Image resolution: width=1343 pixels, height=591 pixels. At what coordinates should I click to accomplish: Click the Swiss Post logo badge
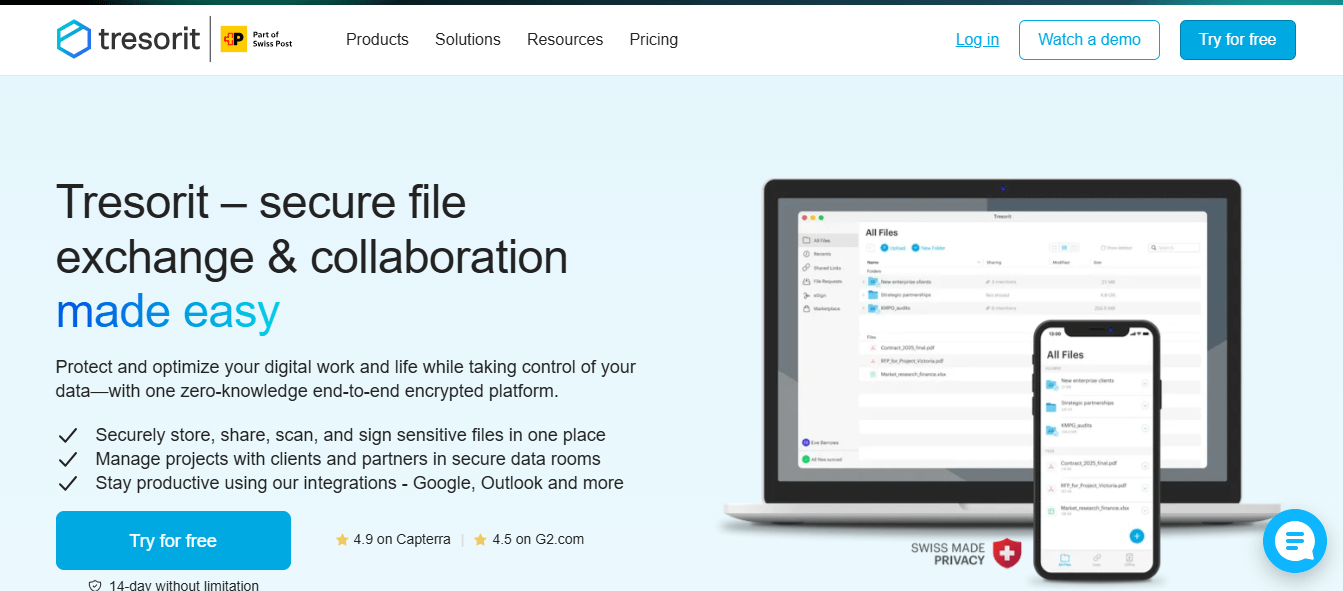(x=257, y=39)
